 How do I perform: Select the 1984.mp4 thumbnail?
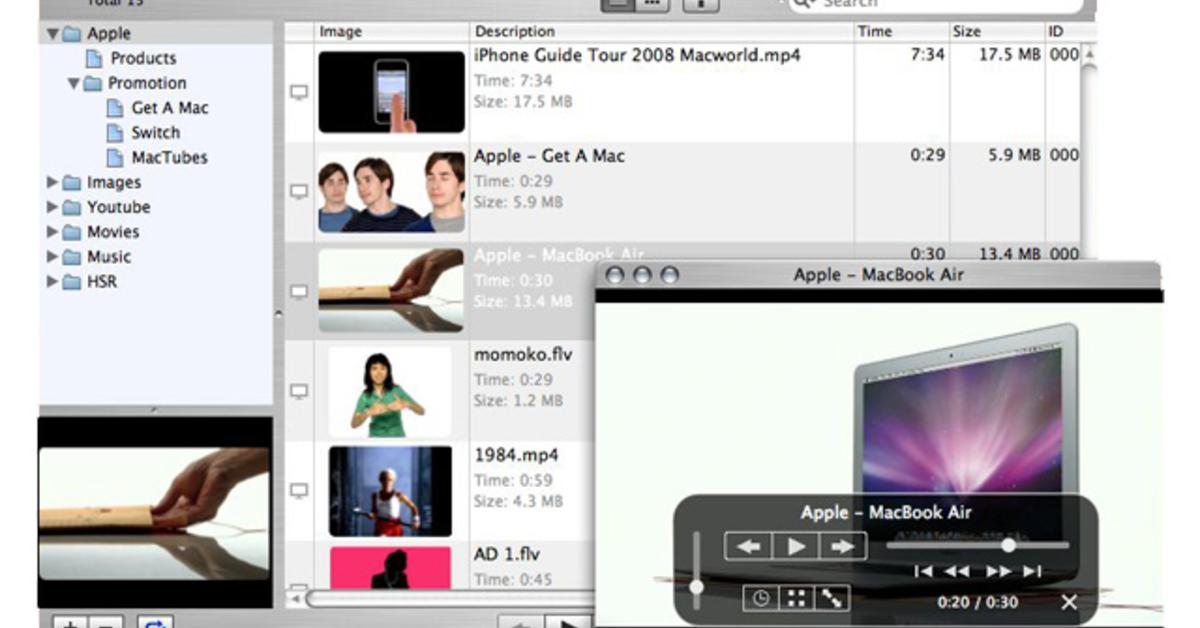(x=391, y=491)
